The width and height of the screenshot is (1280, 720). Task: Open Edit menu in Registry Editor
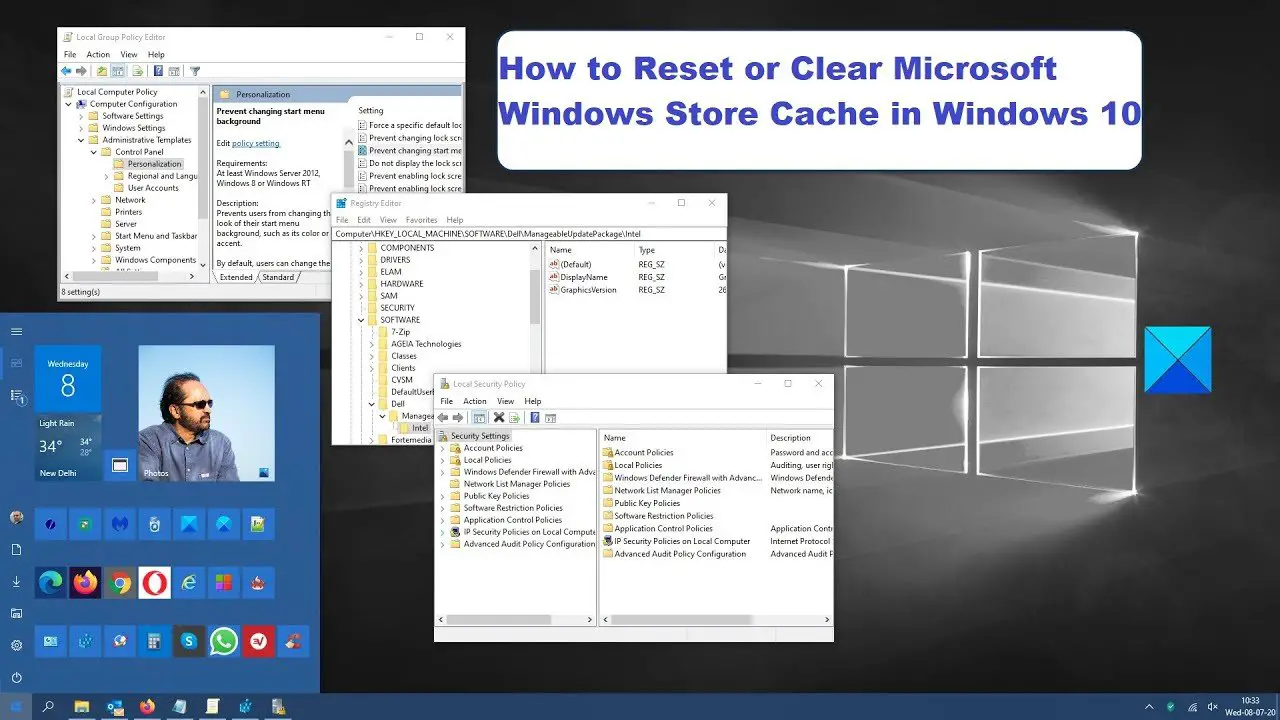point(364,220)
